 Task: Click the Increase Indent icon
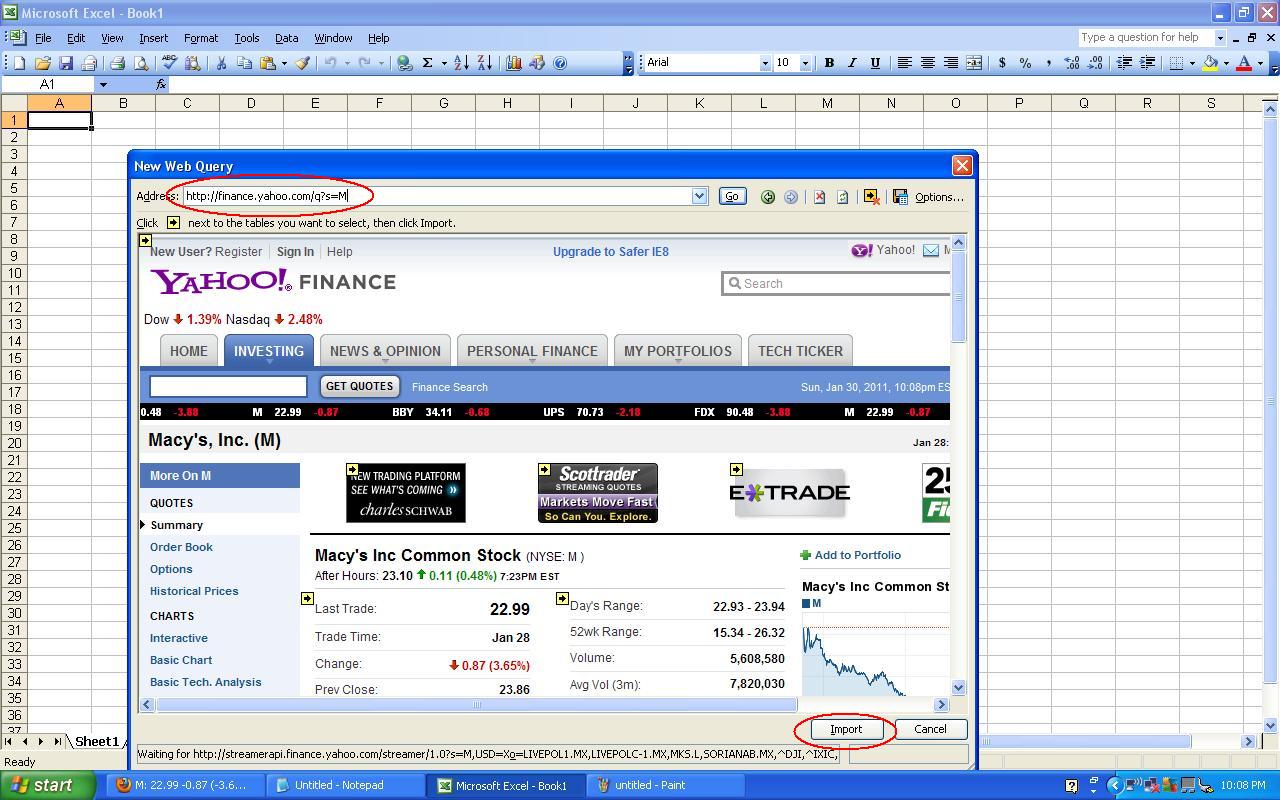1148,63
